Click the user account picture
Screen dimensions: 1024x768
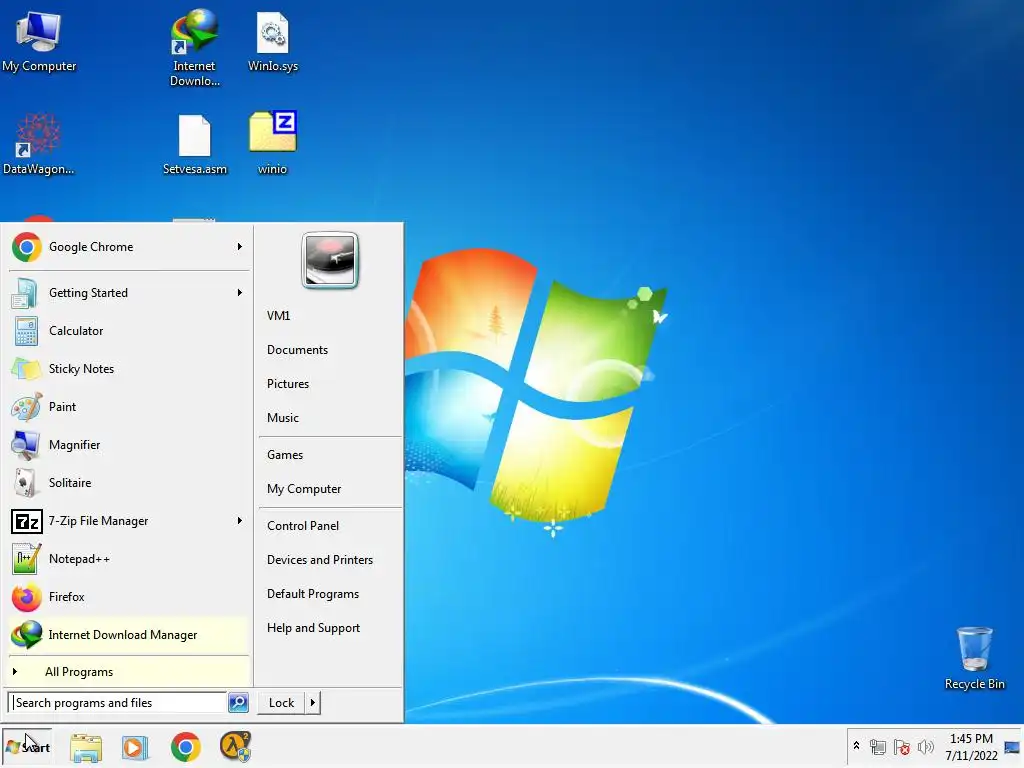[330, 260]
